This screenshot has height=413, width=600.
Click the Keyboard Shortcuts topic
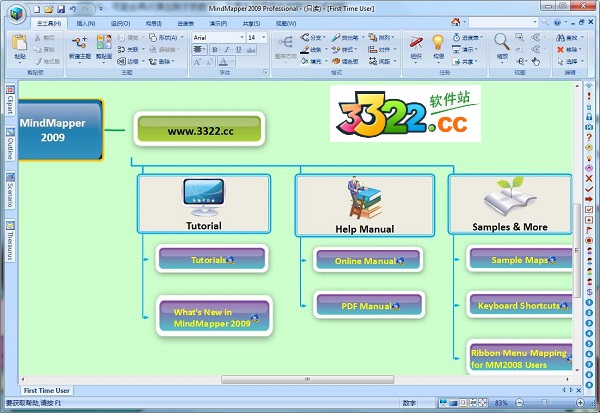click(519, 305)
